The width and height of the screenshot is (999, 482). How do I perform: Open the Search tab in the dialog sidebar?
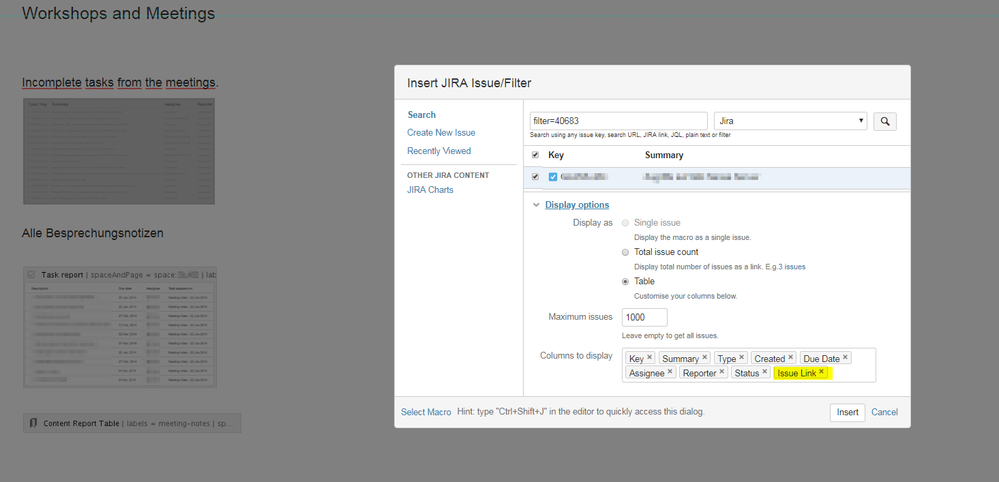coord(421,115)
